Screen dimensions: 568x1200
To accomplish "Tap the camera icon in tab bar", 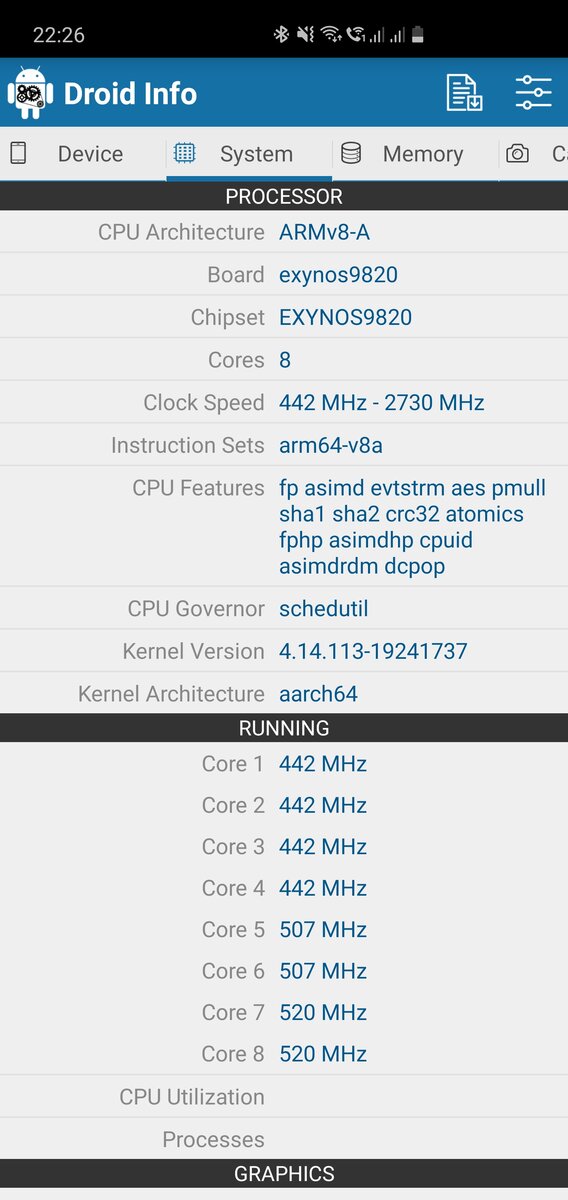I will click(517, 154).
